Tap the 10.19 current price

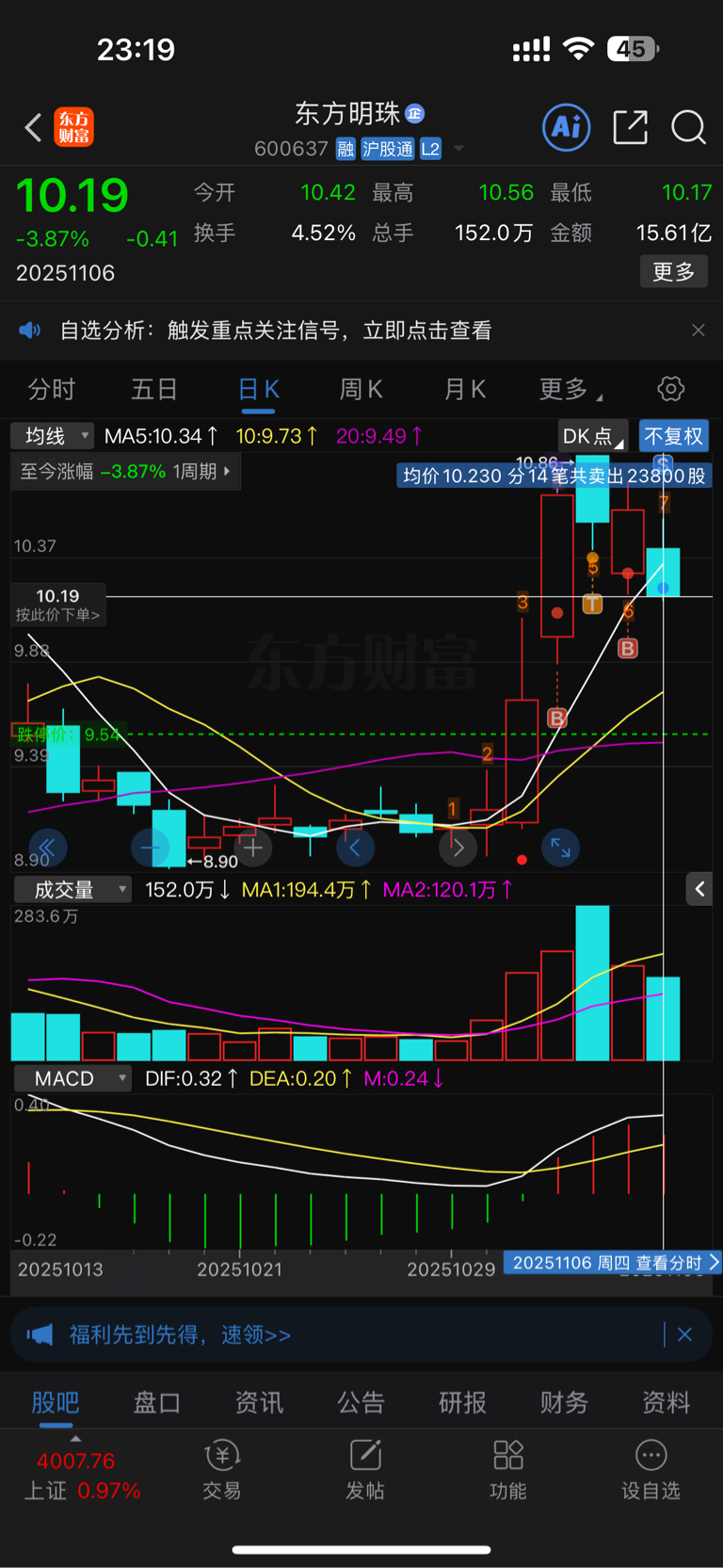72,195
